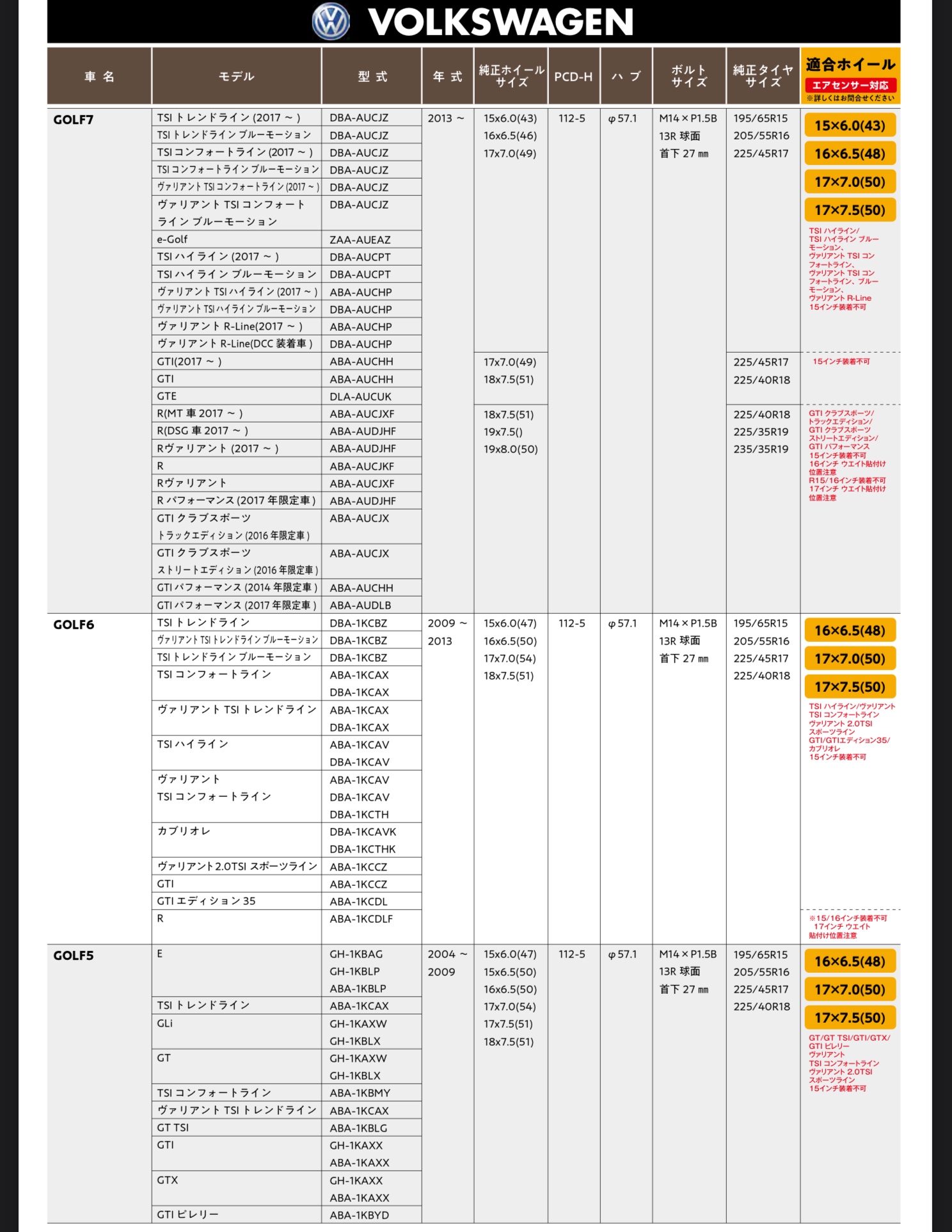Click the GTI エディション 35 model row
The height and width of the screenshot is (1232, 952).
pyautogui.click(x=237, y=901)
